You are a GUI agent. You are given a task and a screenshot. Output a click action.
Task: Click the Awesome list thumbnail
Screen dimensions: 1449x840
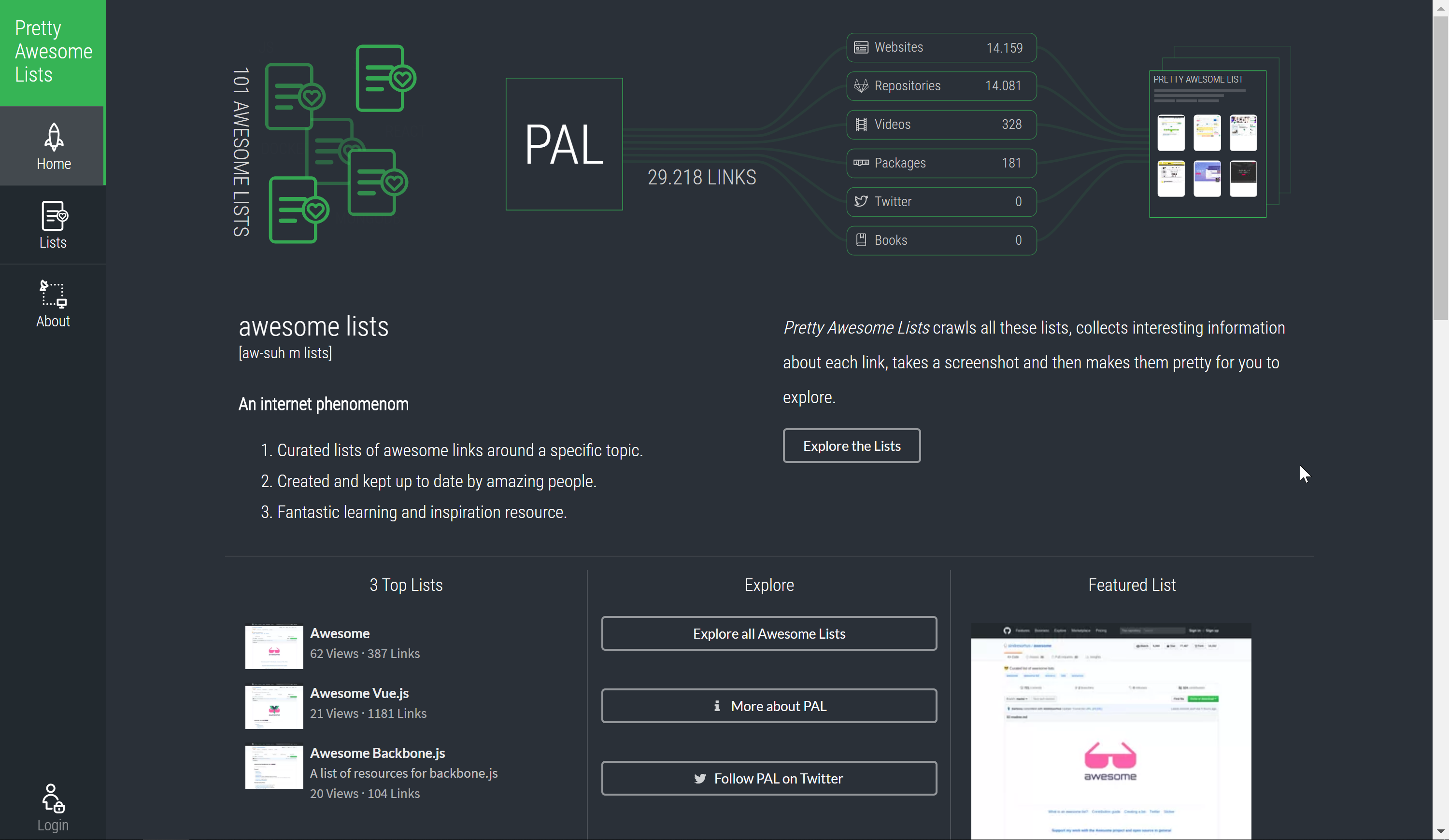click(274, 646)
